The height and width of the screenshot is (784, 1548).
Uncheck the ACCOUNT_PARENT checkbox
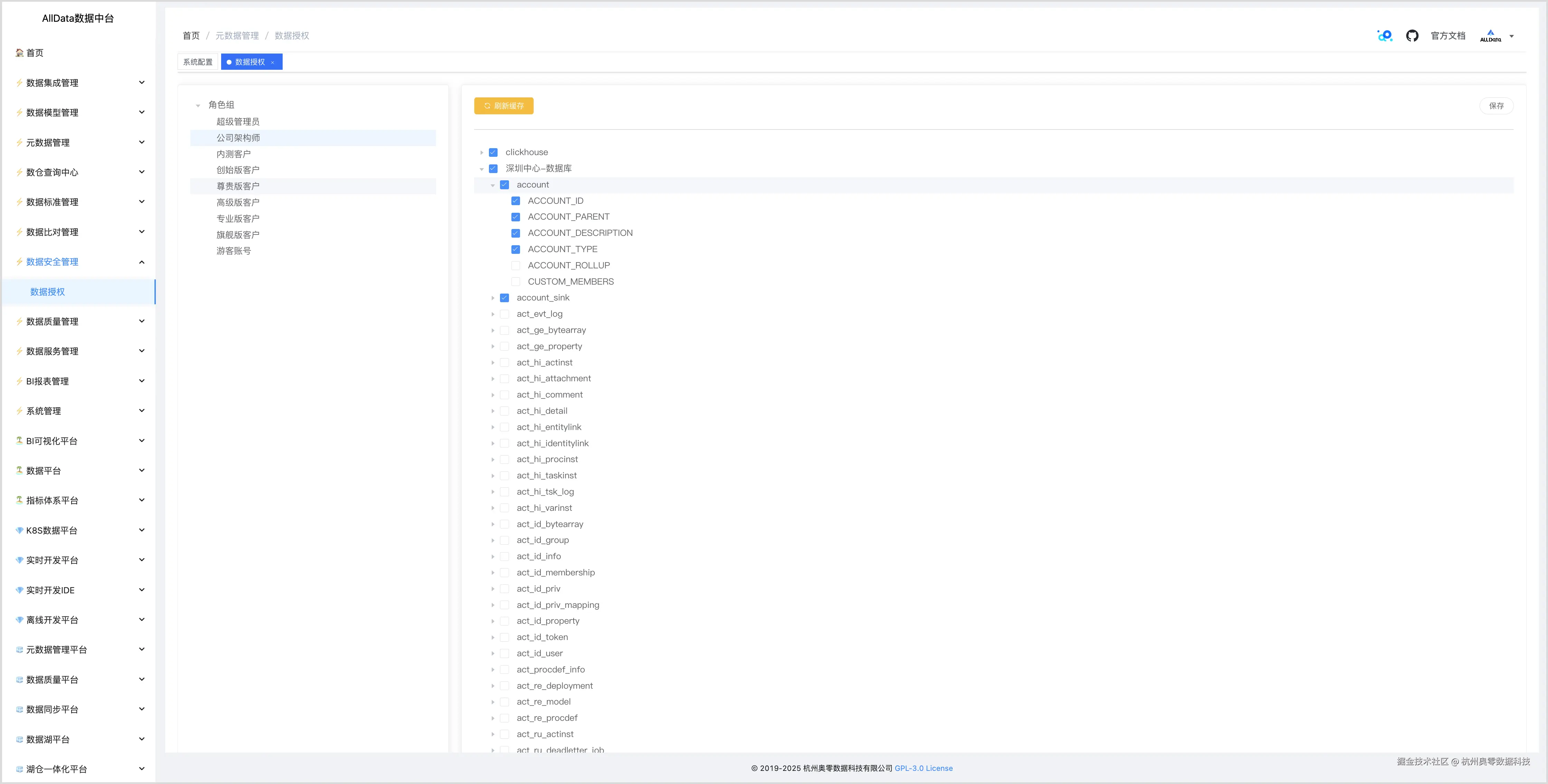(516, 217)
